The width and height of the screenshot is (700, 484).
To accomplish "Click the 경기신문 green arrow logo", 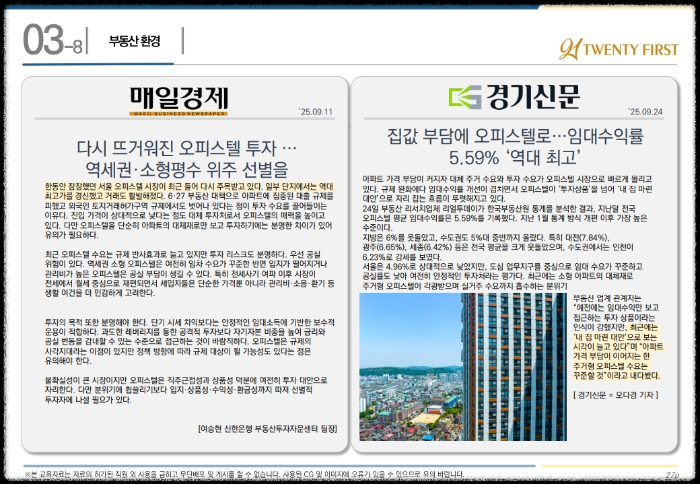I will pyautogui.click(x=465, y=98).
